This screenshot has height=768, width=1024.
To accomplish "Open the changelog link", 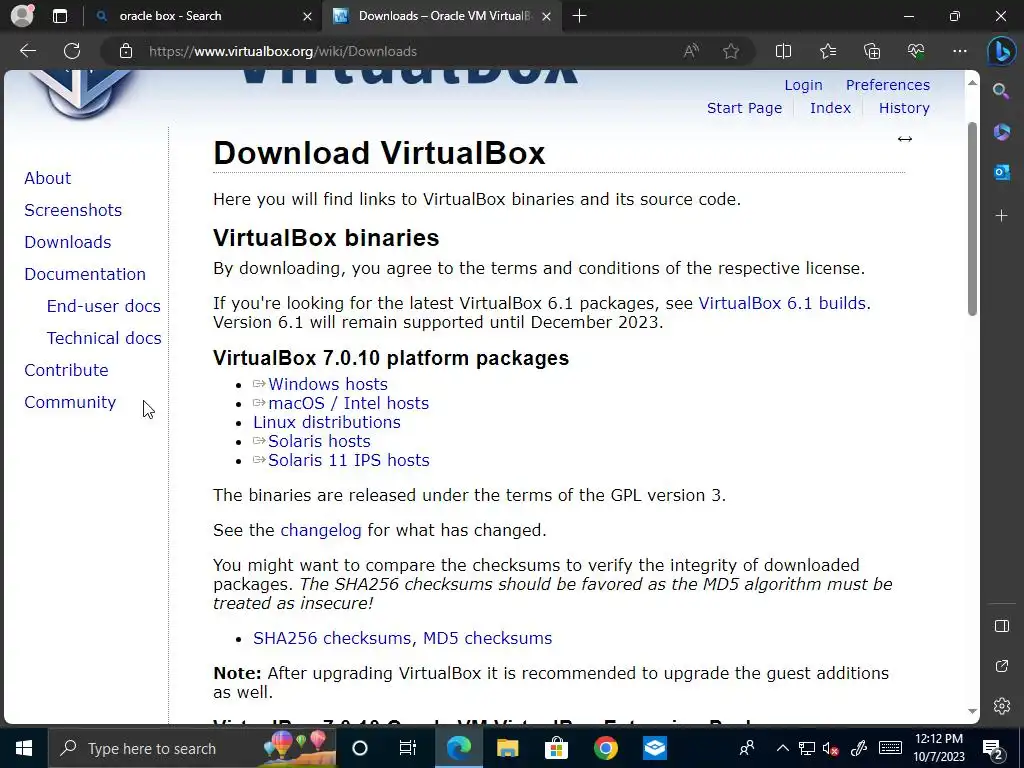I will click(x=321, y=530).
